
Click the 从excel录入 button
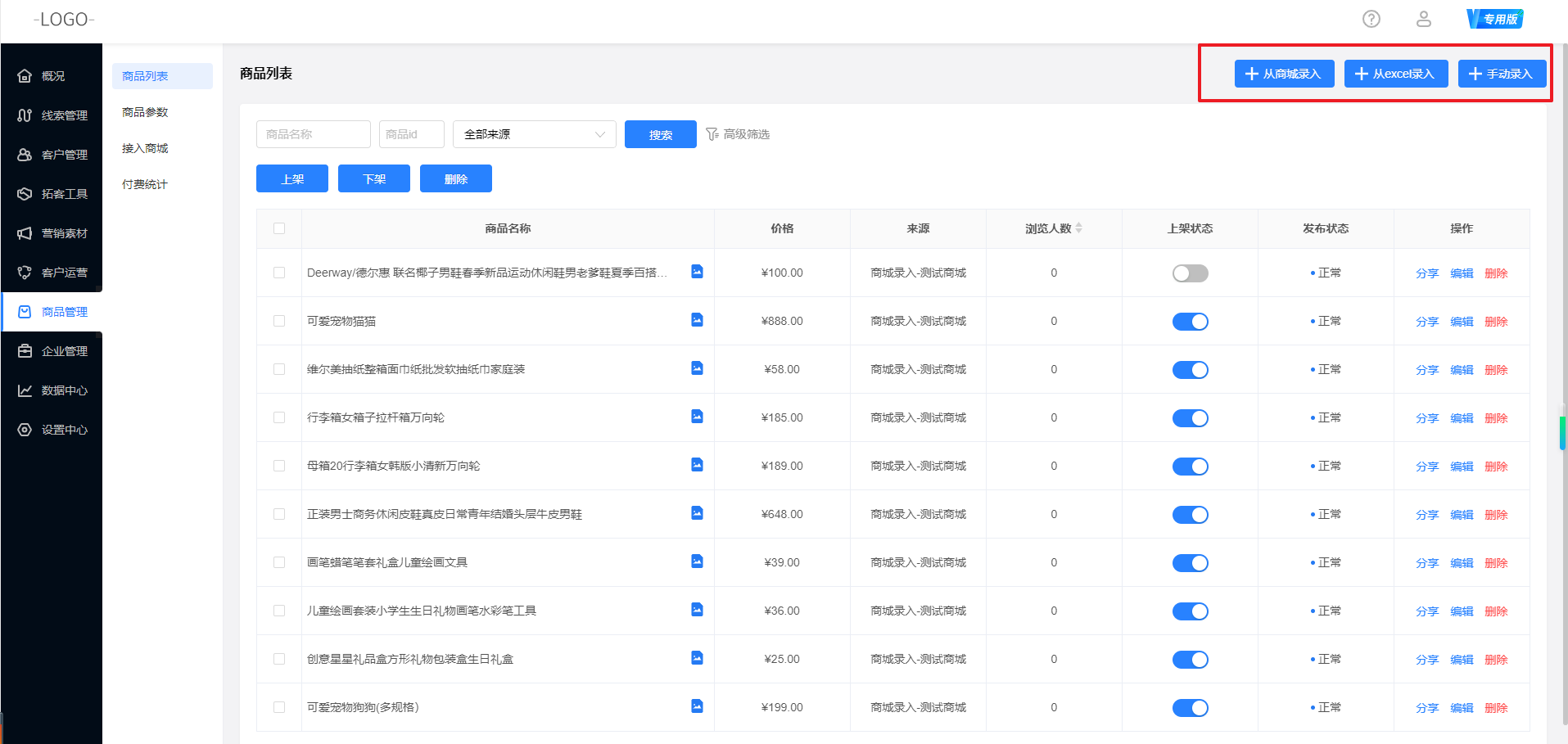pos(1395,74)
